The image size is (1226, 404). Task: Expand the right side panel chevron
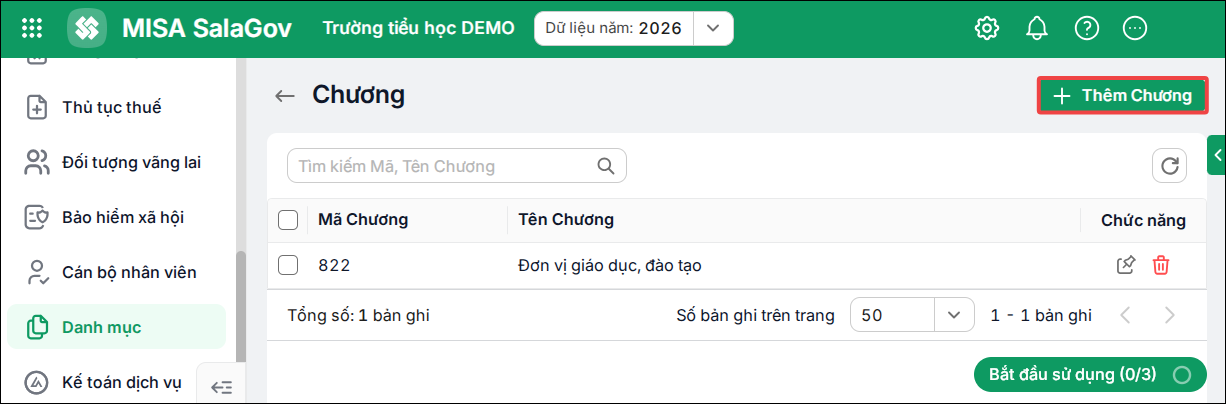[1217, 154]
